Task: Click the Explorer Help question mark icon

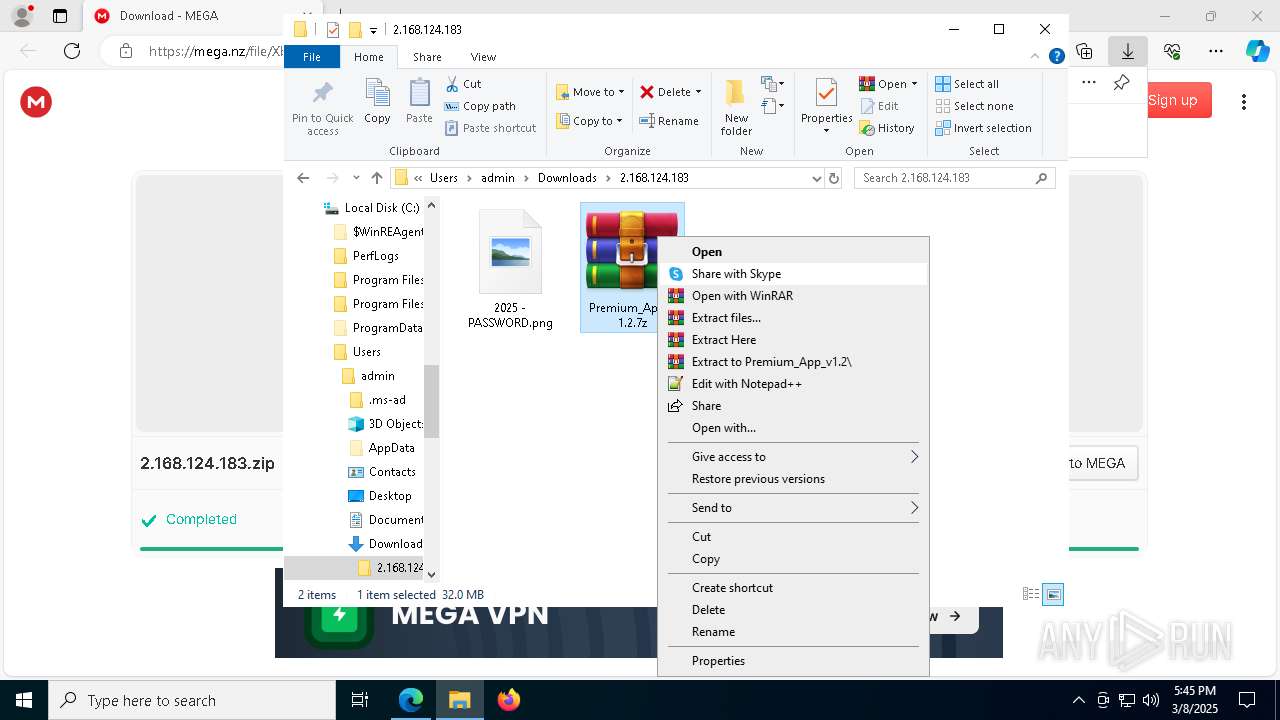Action: (1056, 57)
